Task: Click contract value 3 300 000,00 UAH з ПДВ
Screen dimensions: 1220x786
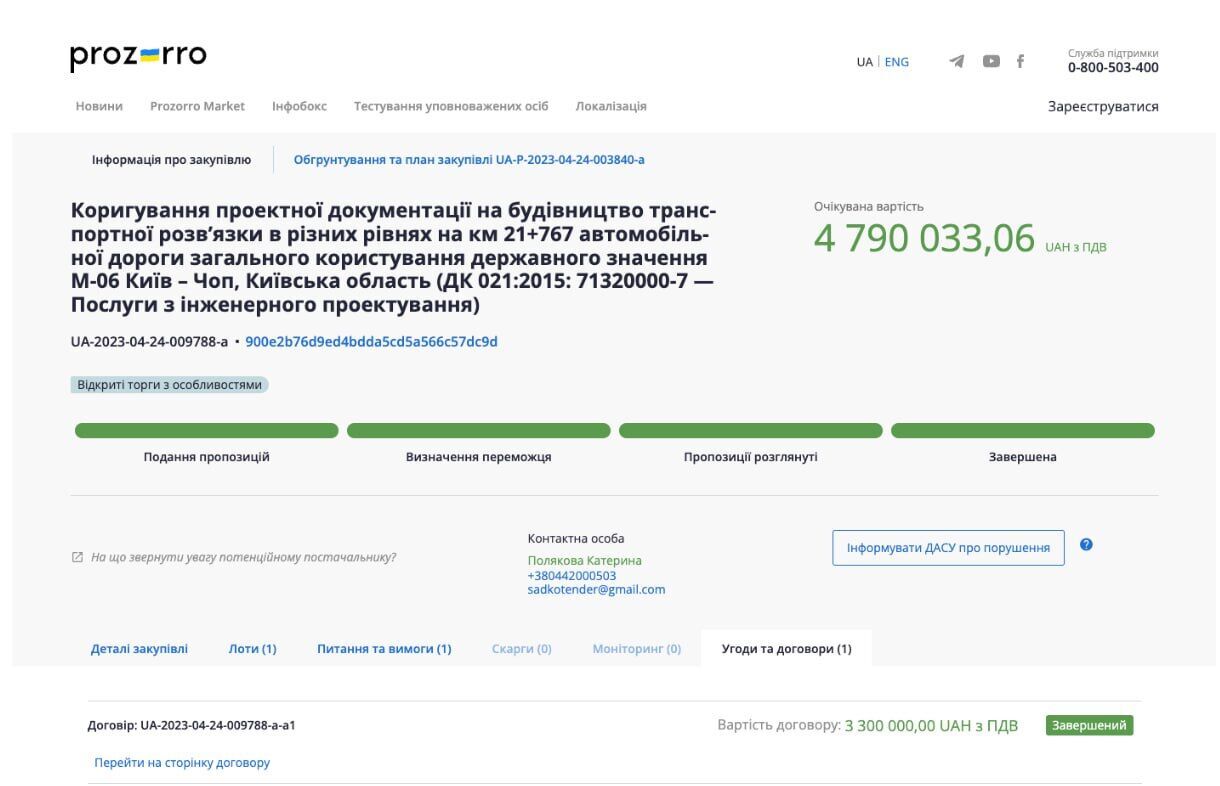Action: [x=931, y=726]
